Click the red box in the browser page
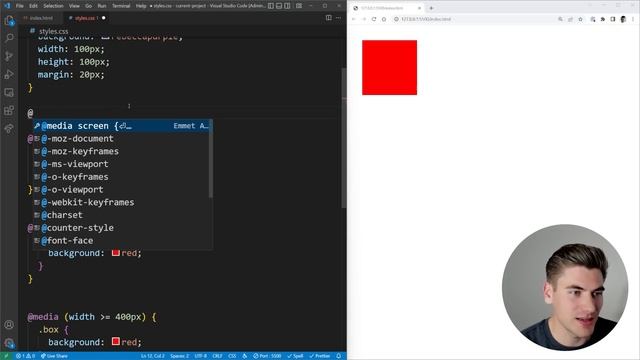This screenshot has height=360, width=640. tap(389, 67)
